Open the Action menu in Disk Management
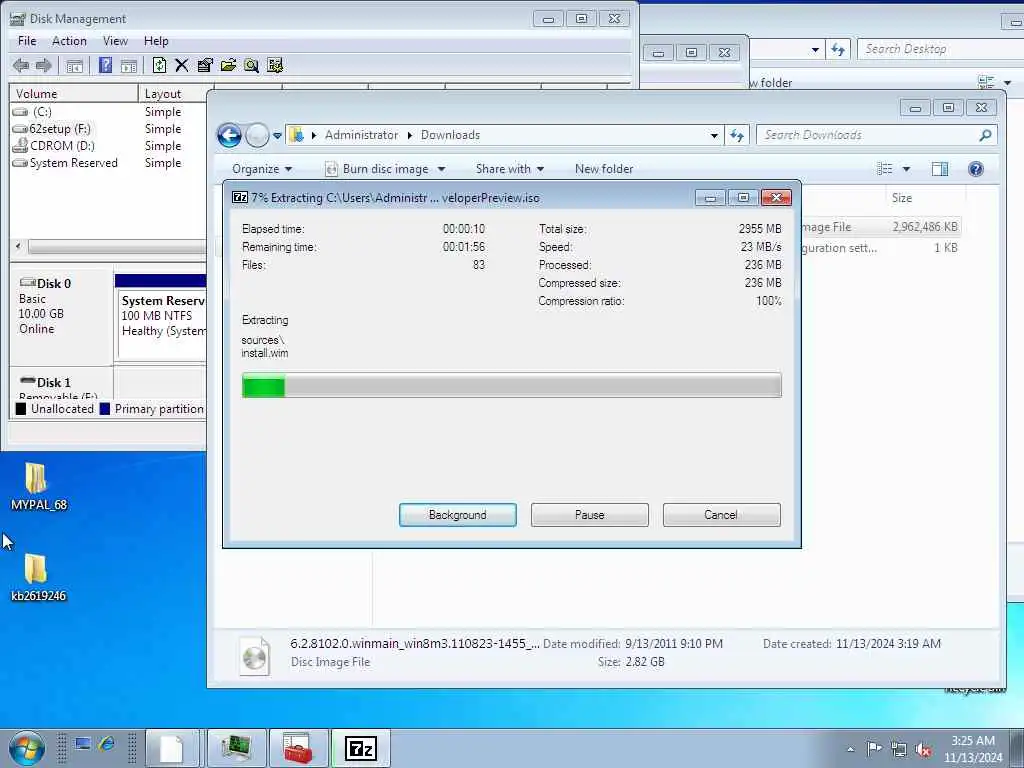Viewport: 1024px width, 768px height. tap(69, 41)
